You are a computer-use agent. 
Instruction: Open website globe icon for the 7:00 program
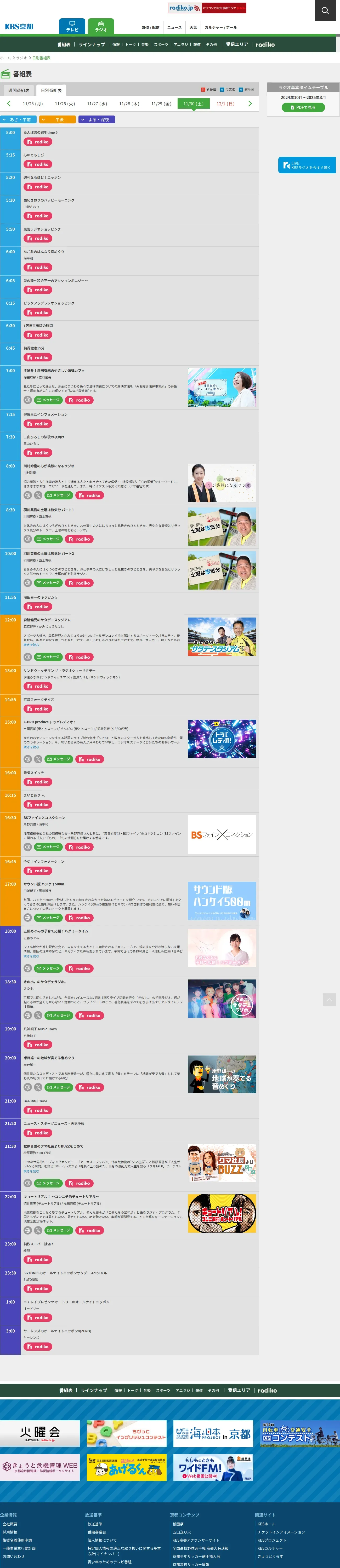click(27, 400)
